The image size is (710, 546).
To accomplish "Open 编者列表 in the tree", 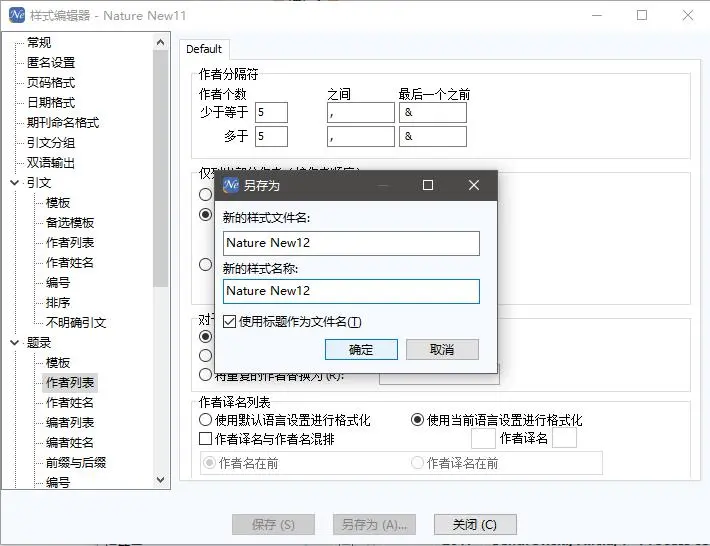I will coord(70,422).
